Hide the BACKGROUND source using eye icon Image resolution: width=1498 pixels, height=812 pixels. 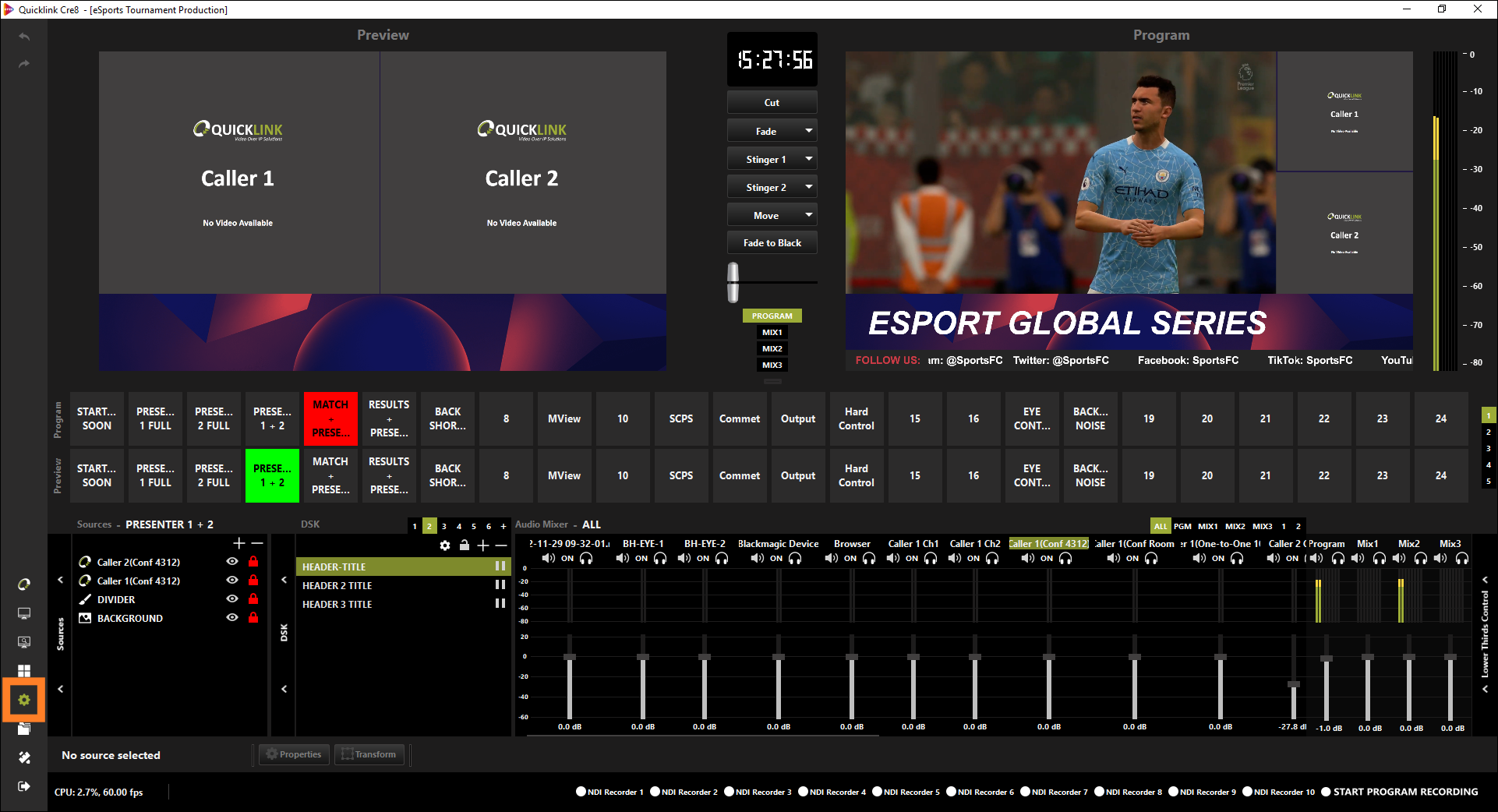click(x=232, y=618)
